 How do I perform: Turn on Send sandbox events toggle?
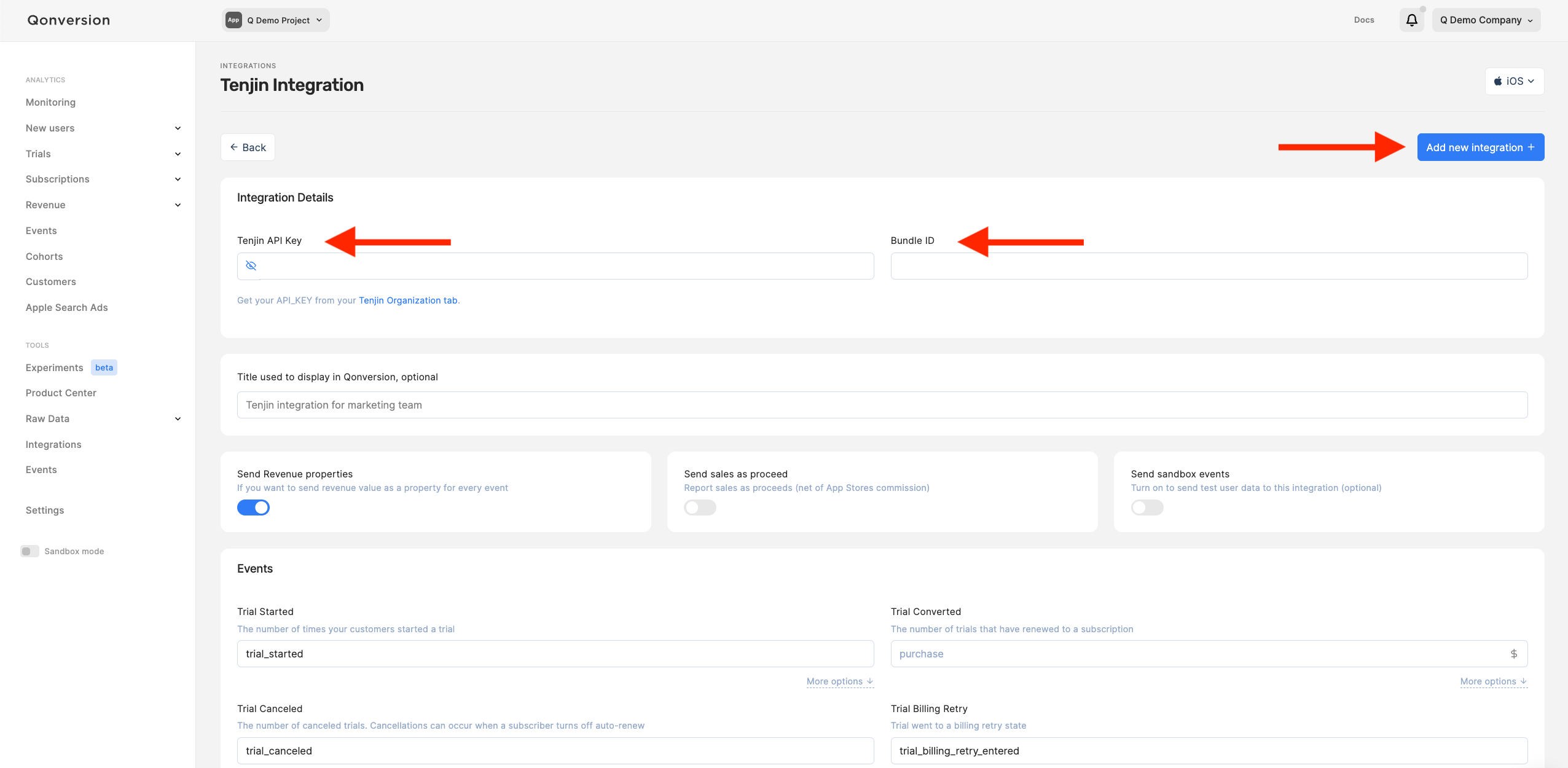point(1147,507)
